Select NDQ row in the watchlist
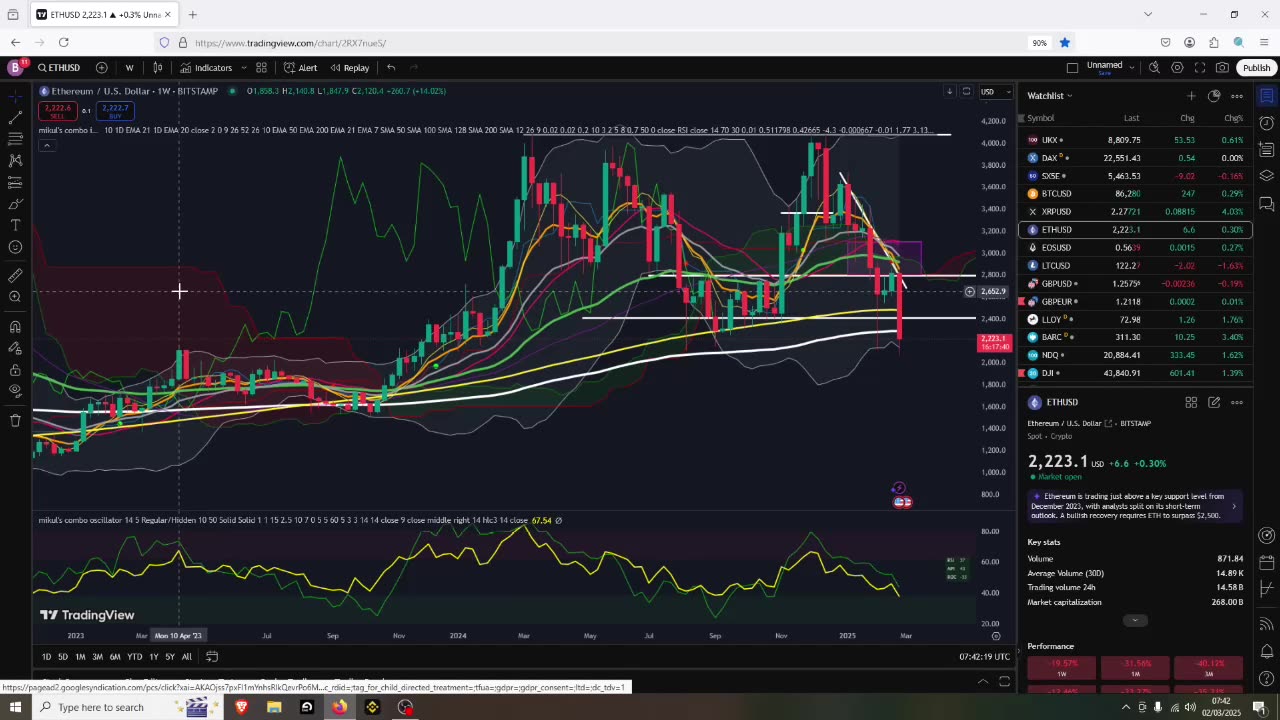 coord(1135,355)
